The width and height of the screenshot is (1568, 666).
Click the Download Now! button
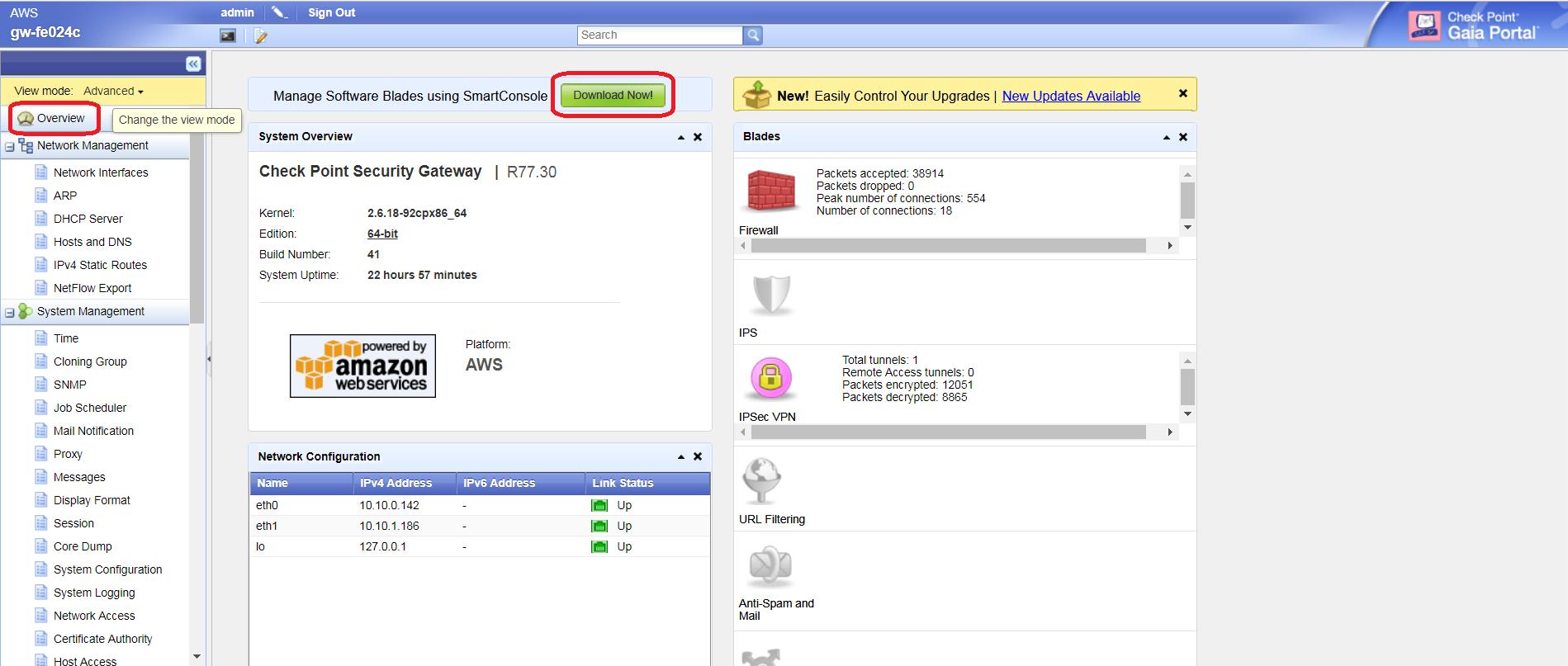[613, 95]
